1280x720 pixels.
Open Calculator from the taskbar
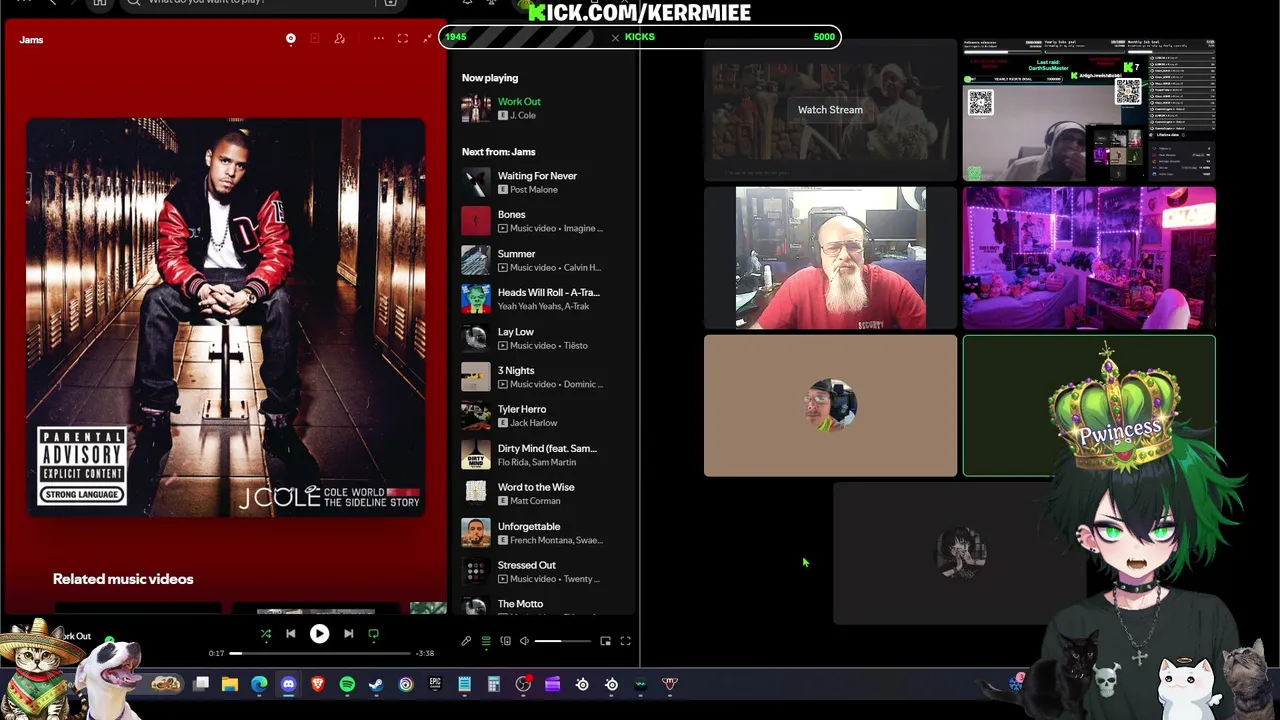click(493, 684)
